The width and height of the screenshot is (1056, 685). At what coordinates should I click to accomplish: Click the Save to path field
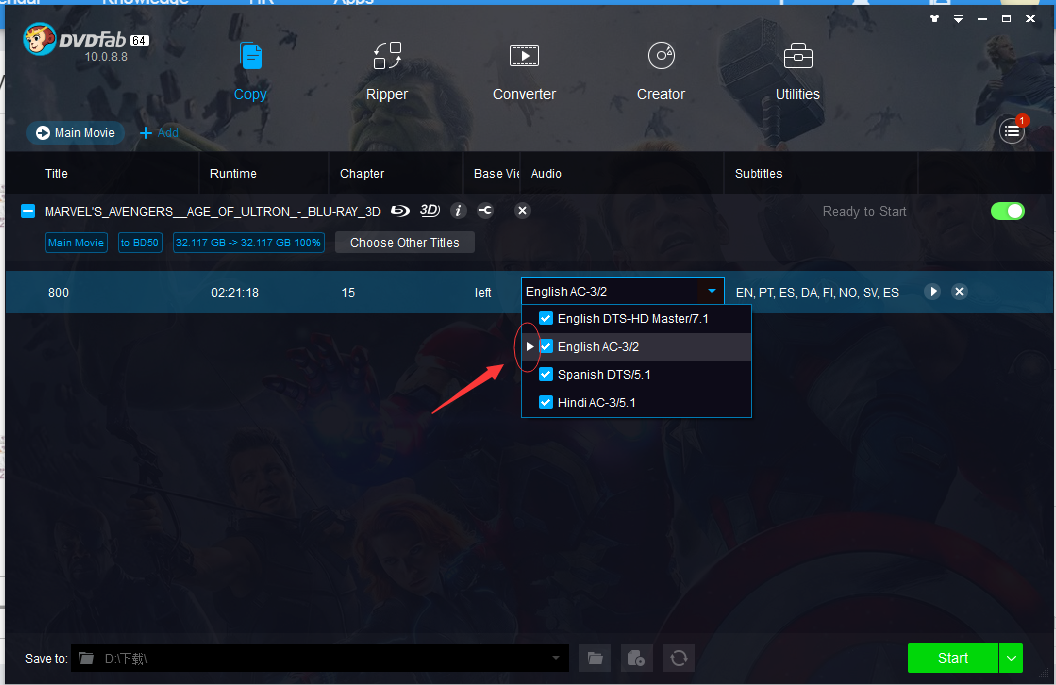(x=320, y=658)
